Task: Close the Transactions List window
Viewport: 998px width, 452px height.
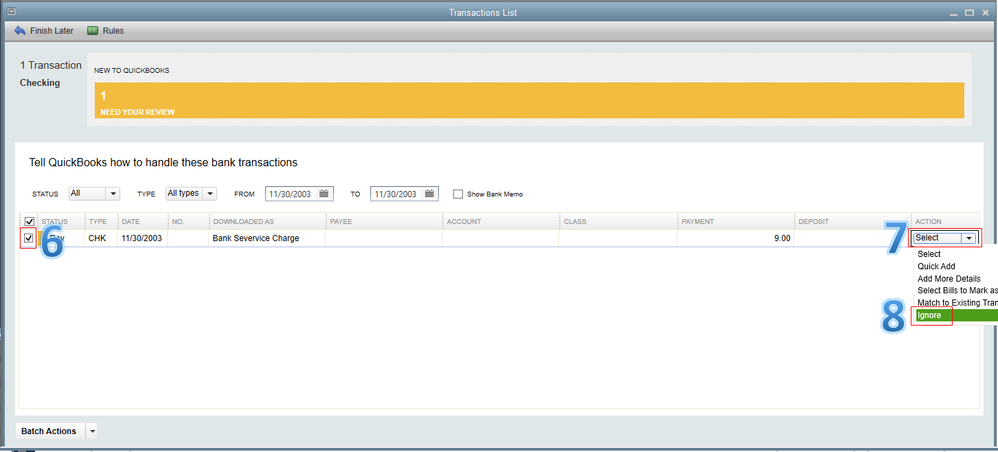Action: click(984, 12)
